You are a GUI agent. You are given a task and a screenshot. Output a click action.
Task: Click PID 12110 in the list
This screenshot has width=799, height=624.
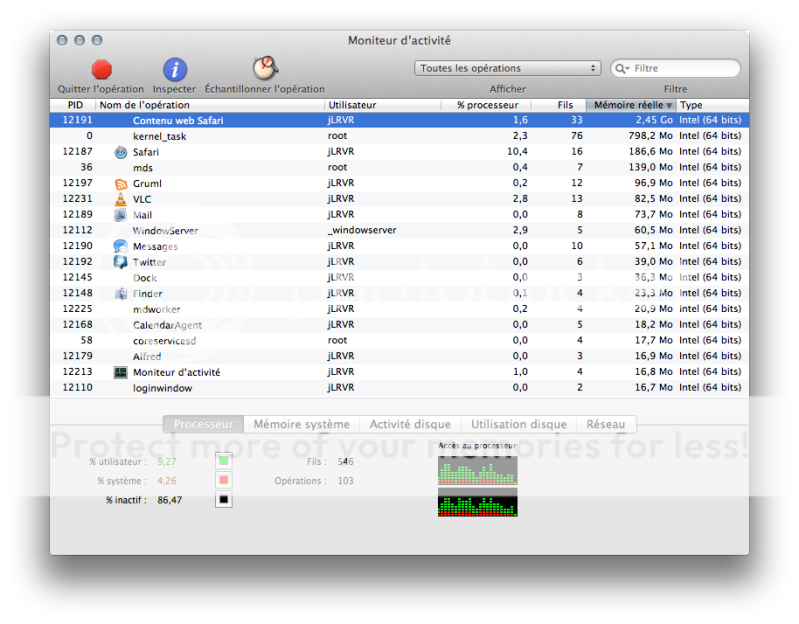point(77,388)
